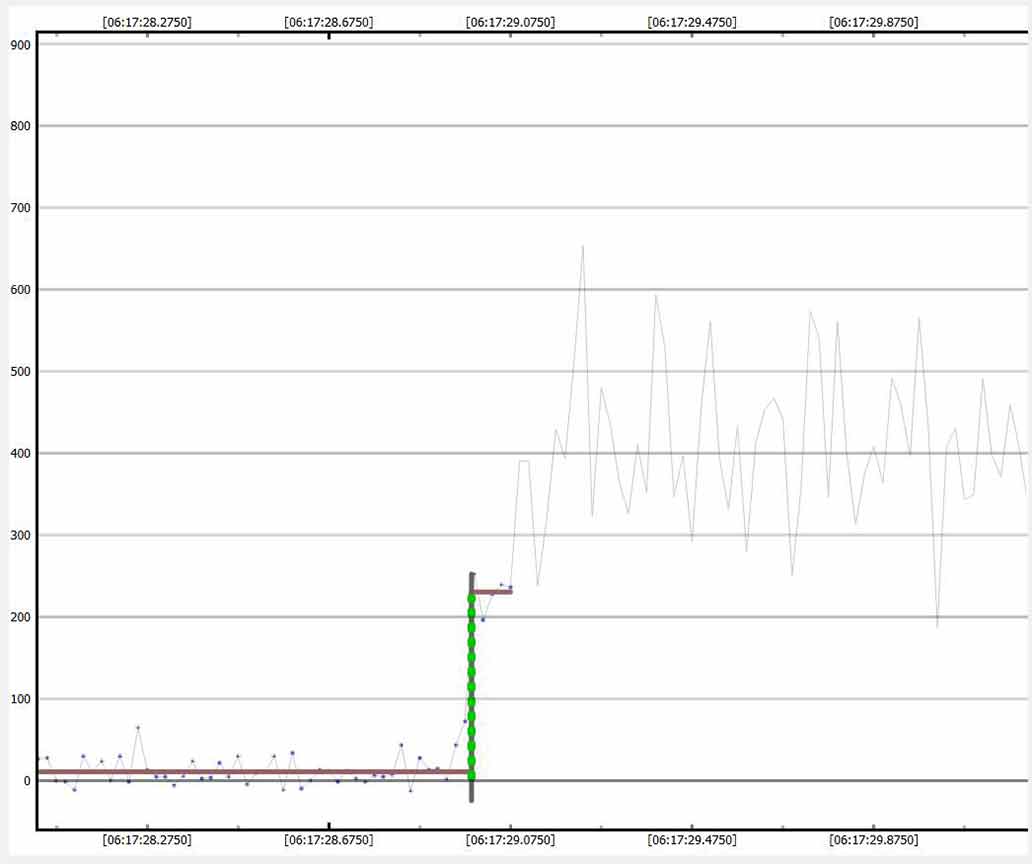Click the top axis label 06:17:28.6750
Viewport: 1032px width, 864px height.
point(329,21)
